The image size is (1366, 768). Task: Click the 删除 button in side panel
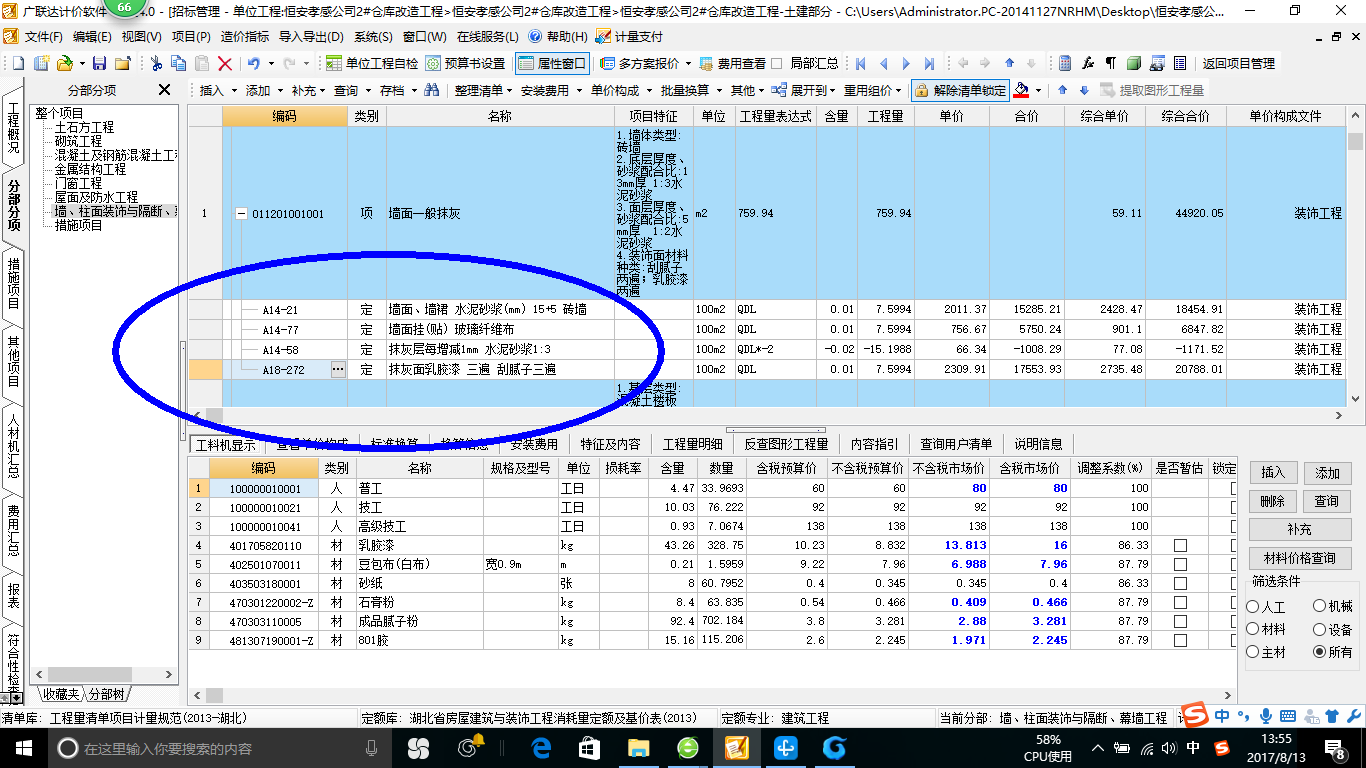(x=1272, y=501)
